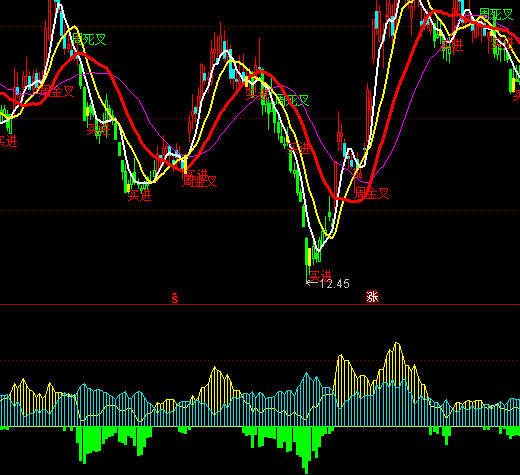520x475 pixels.
Task: Click 买进 label under top-left 周死叉 decline
Action: point(98,129)
